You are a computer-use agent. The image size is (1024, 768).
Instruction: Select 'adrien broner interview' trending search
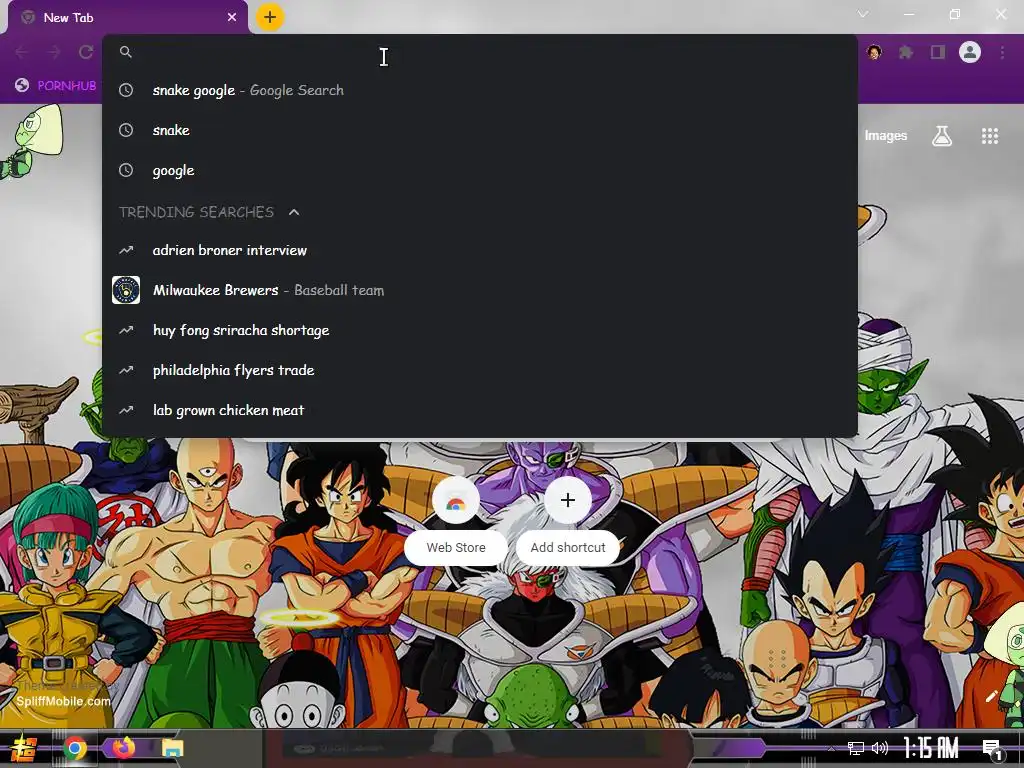(x=480, y=250)
